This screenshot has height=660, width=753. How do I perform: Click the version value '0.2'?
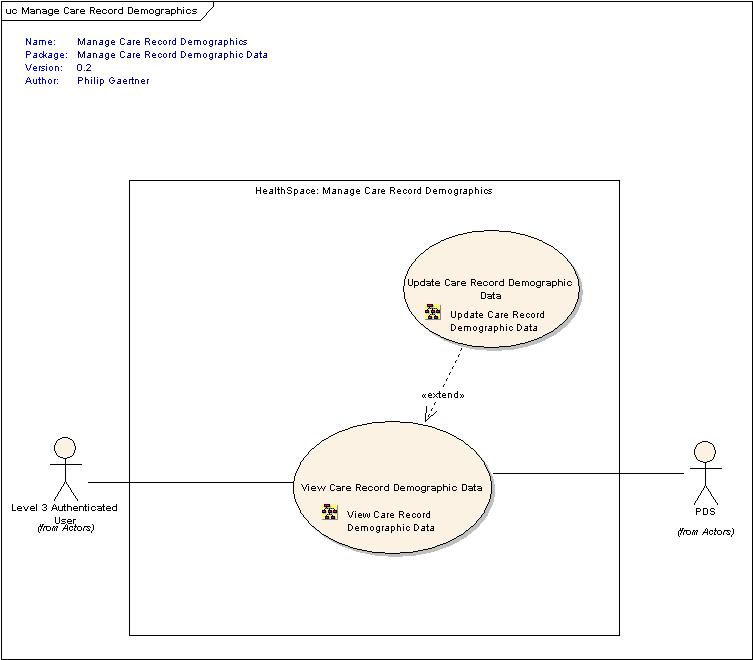[x=84, y=68]
